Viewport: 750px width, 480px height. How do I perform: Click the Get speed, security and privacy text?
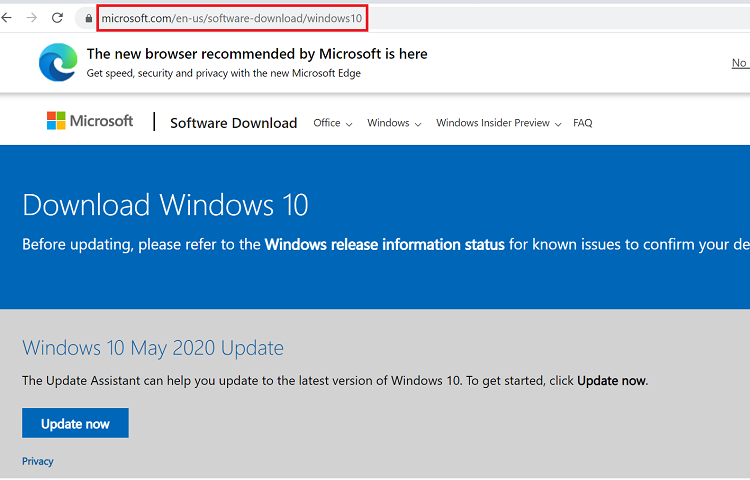click(x=223, y=73)
